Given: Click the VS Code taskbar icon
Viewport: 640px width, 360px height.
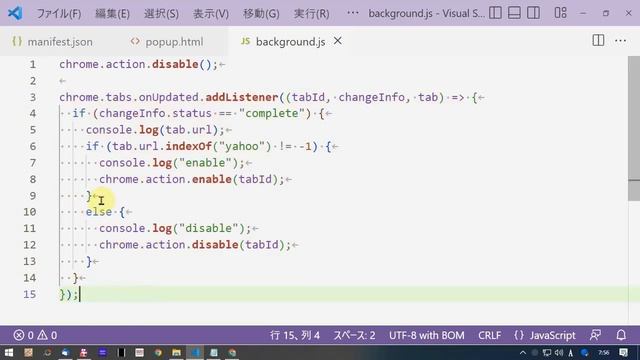Looking at the screenshot, I should click(x=195, y=352).
